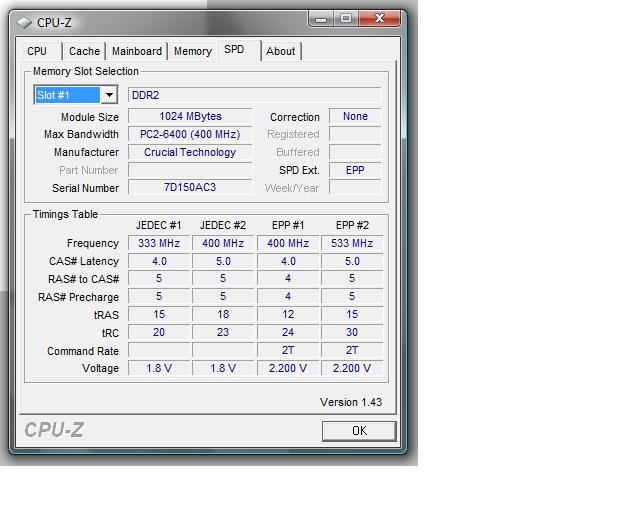Viewport: 640px width, 512px height.
Task: Minimize the CPU-Z window
Action: pos(321,18)
